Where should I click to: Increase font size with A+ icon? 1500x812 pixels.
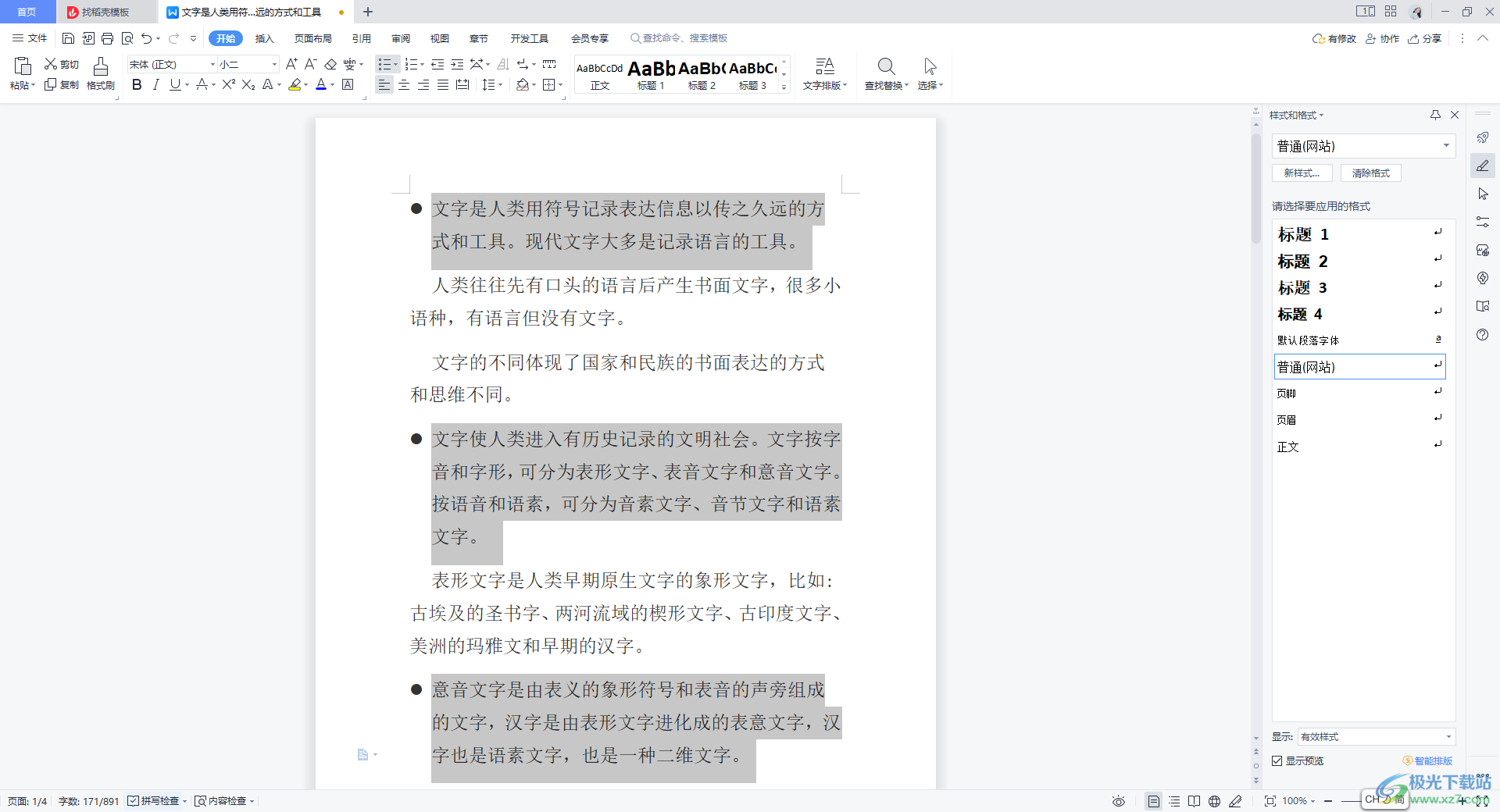tap(291, 64)
